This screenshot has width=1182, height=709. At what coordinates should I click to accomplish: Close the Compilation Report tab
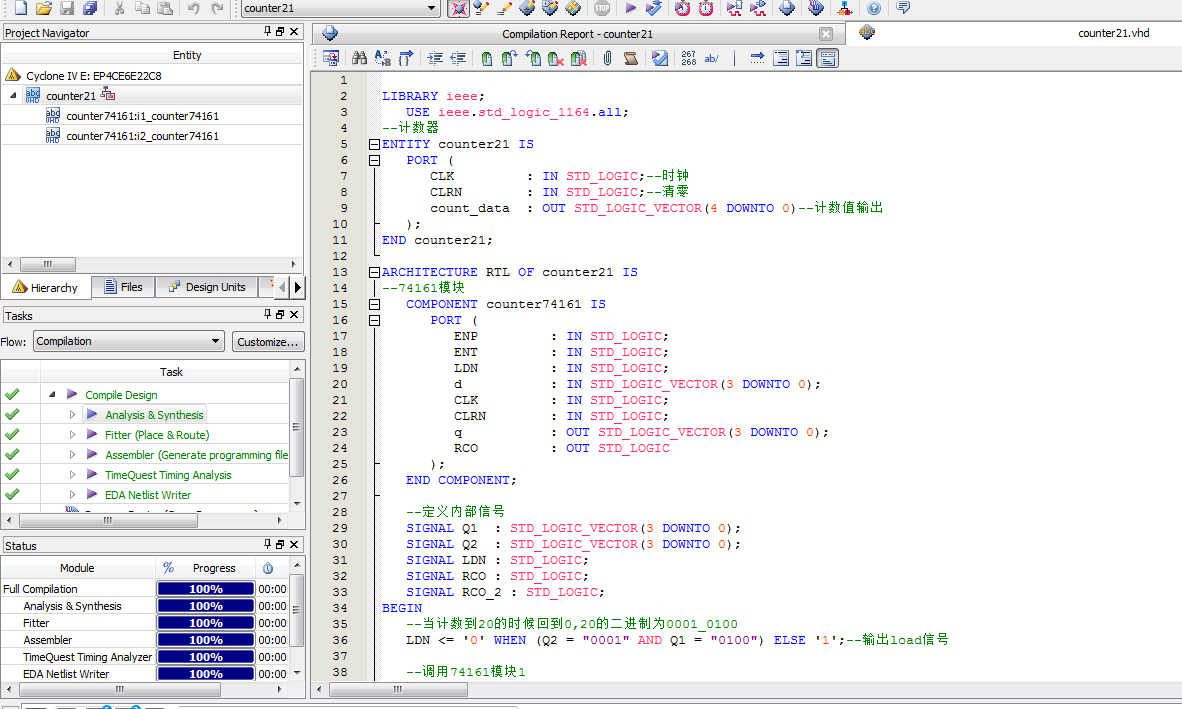click(x=825, y=34)
